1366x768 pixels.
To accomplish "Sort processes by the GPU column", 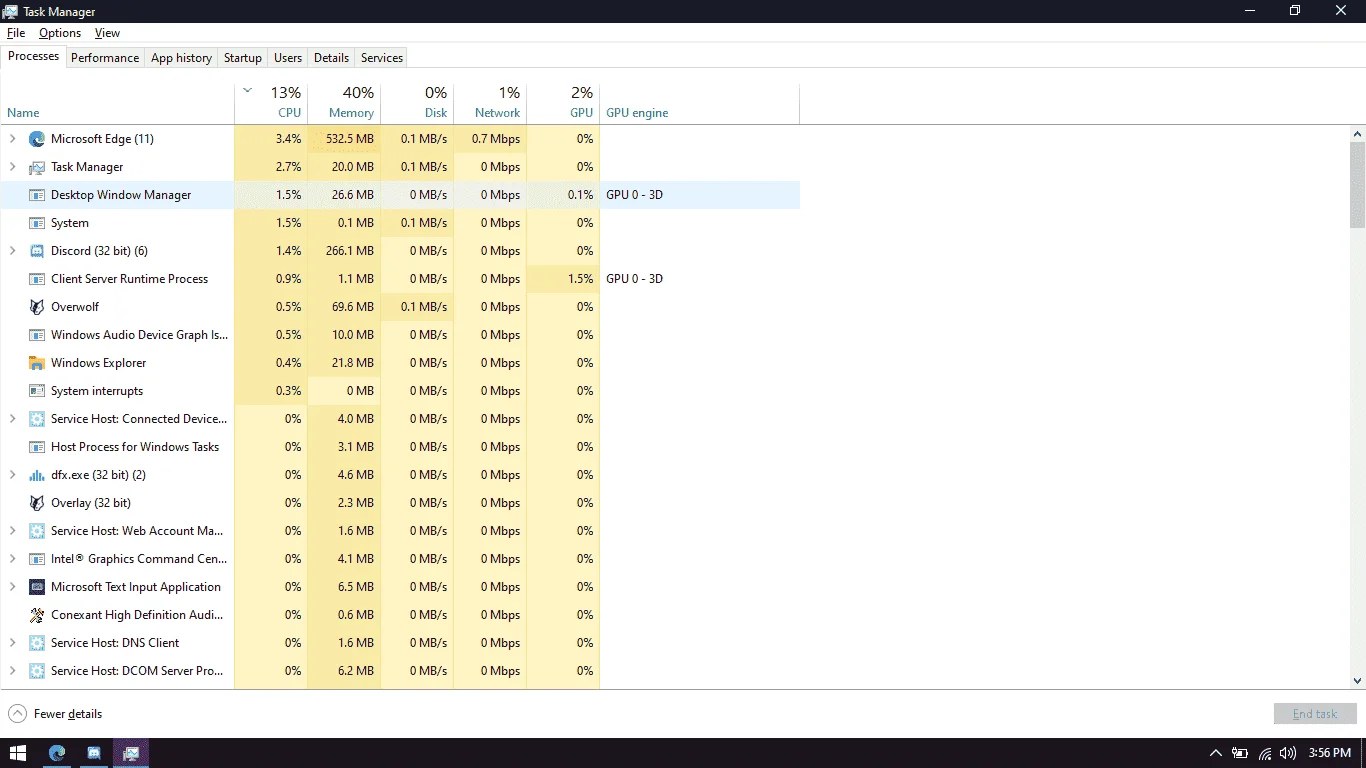I will (x=563, y=103).
